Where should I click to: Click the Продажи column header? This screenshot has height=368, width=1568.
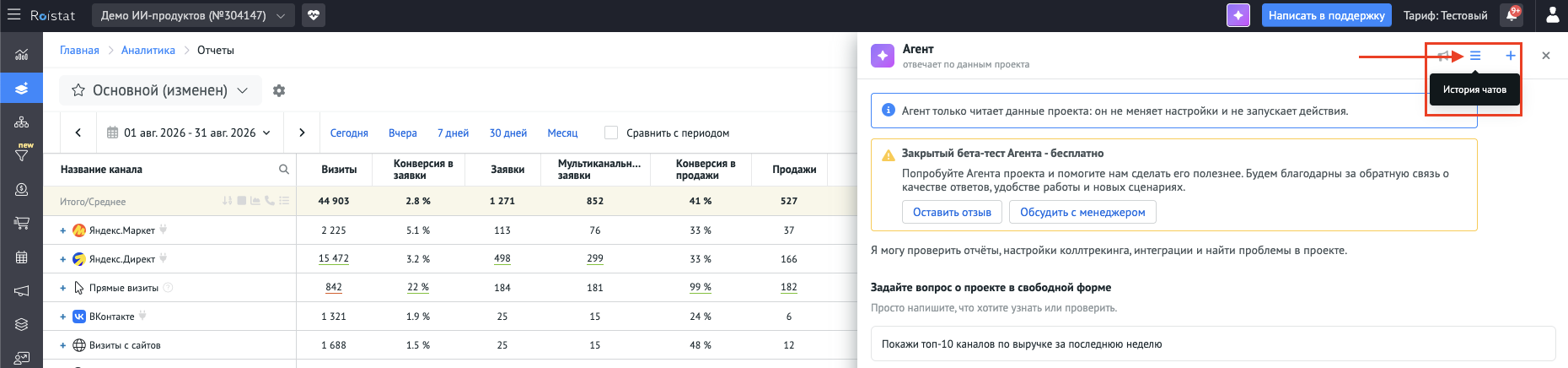click(794, 170)
